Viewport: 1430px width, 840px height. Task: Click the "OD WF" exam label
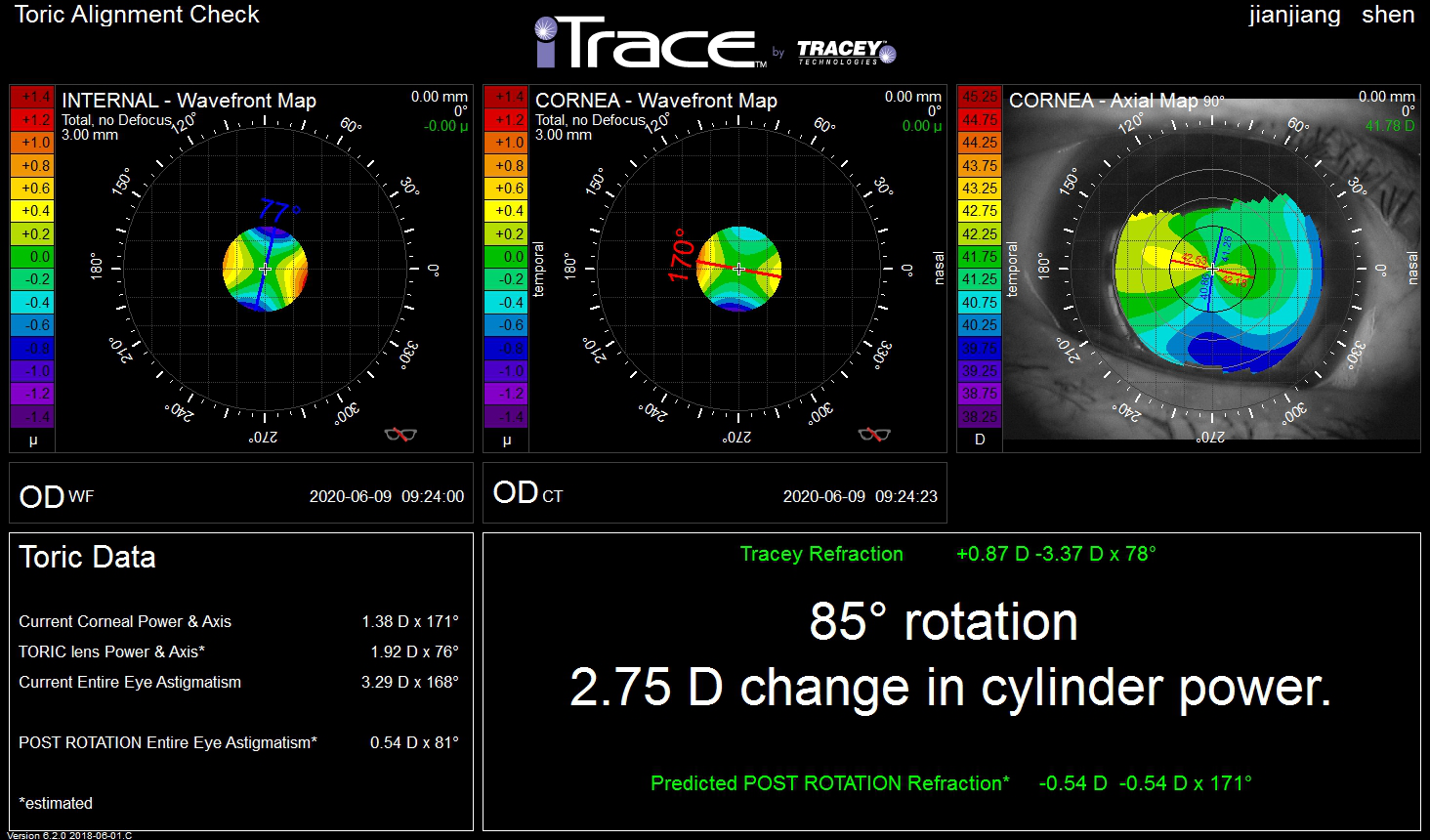(x=57, y=496)
